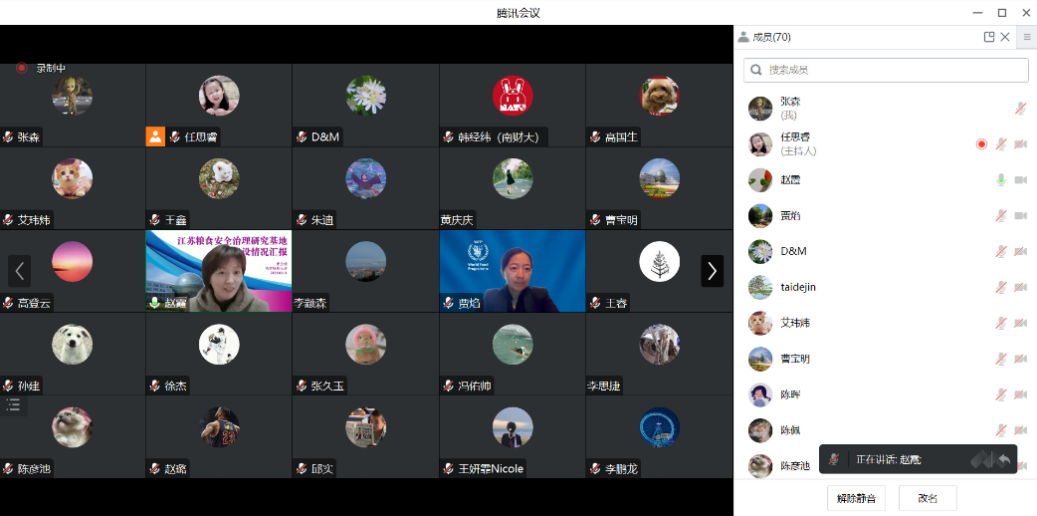Click the list icon left of 陈彦池 tile

click(13, 405)
